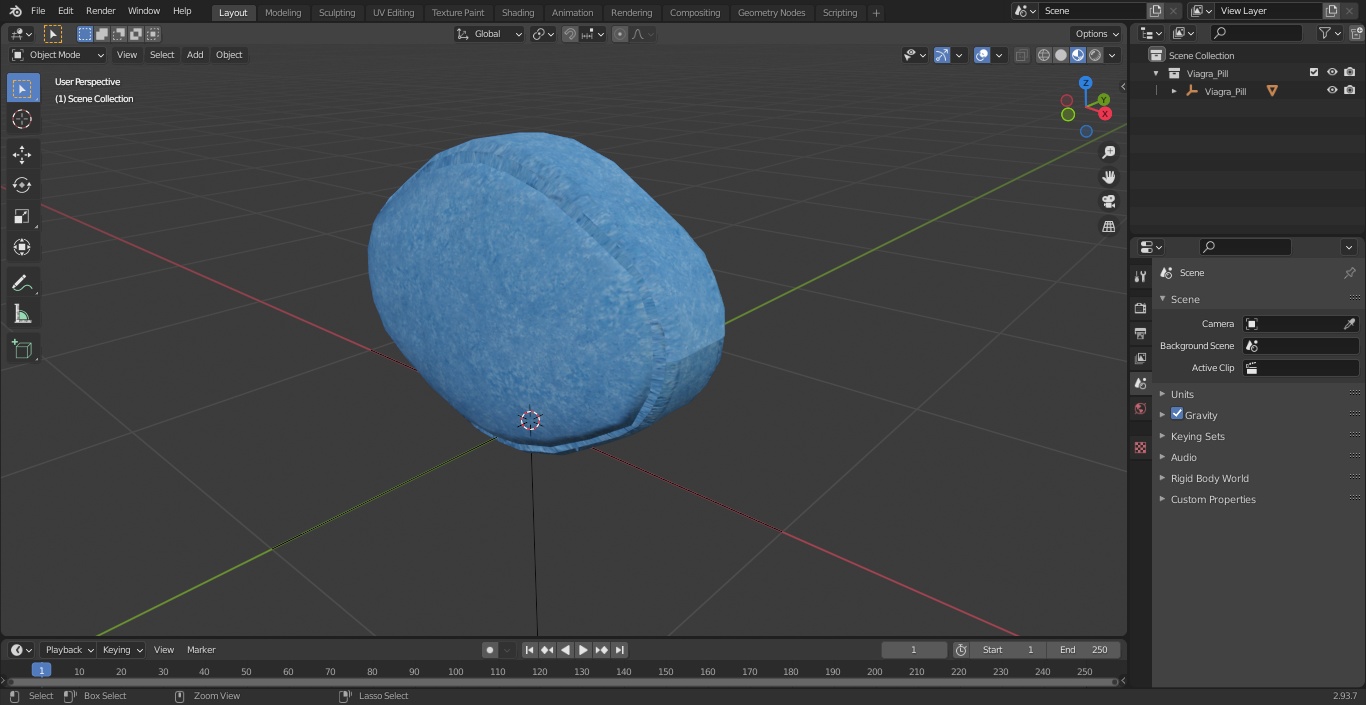Screen dimensions: 1366x705
Task: Switch perspective/orthographic grid icon
Action: pyautogui.click(x=1108, y=227)
